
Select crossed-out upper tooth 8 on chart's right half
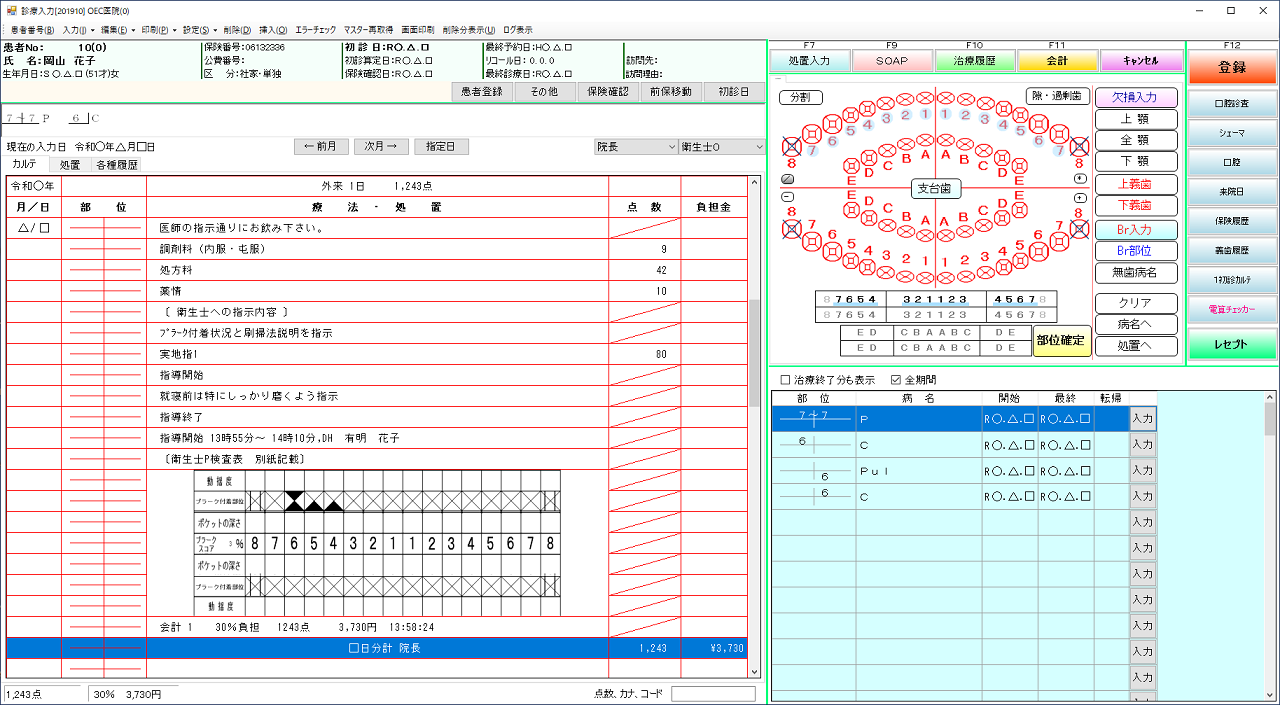coord(1079,146)
